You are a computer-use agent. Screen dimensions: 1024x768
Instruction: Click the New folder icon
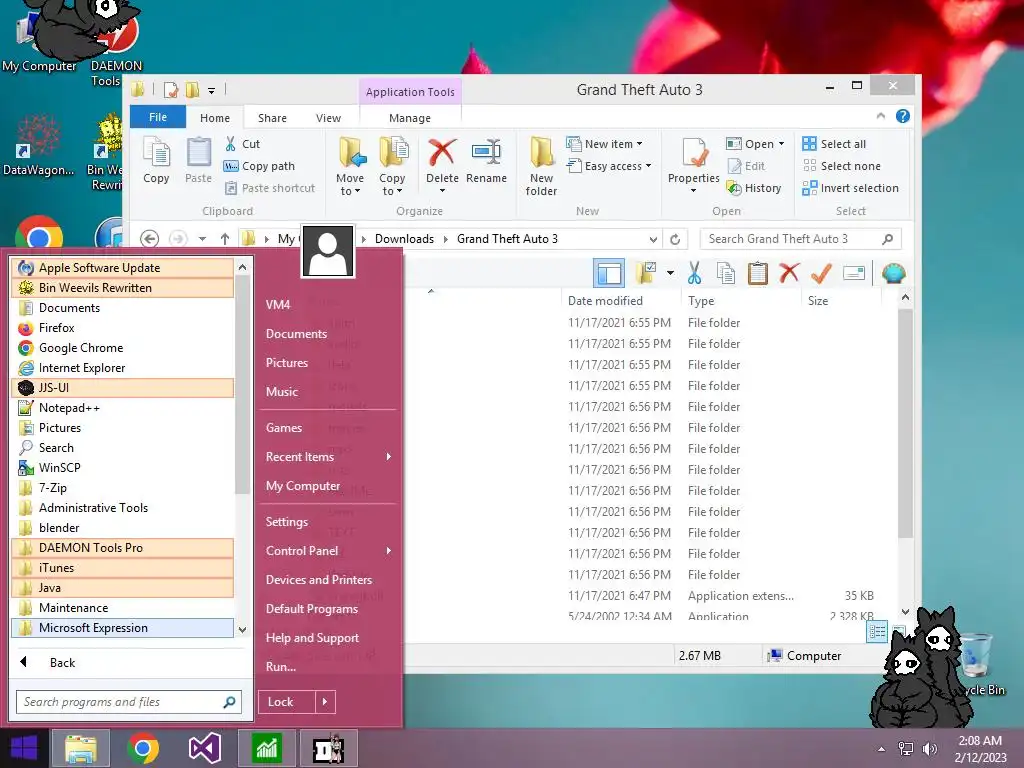pyautogui.click(x=541, y=166)
